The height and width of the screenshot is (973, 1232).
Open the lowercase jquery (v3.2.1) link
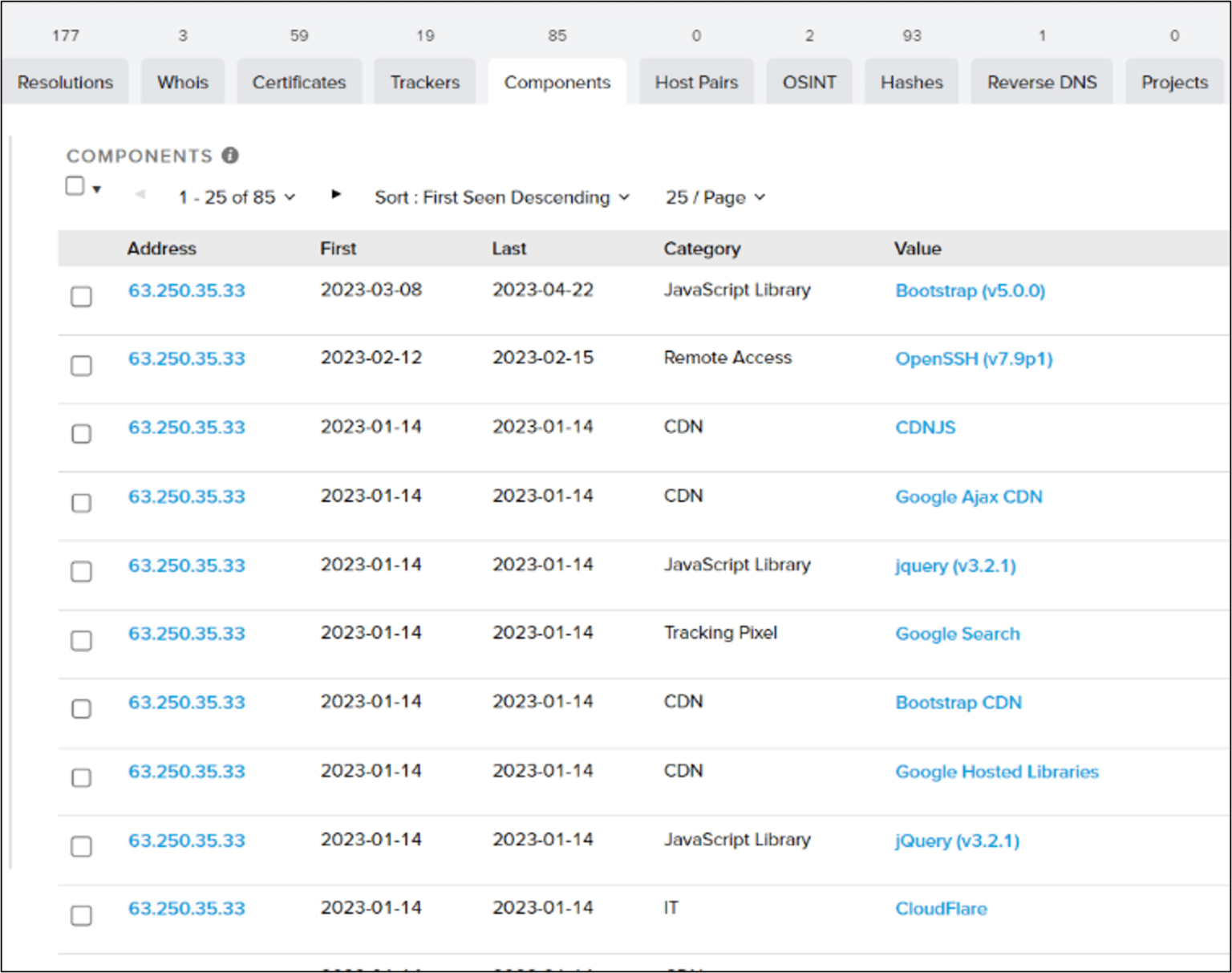tap(955, 566)
